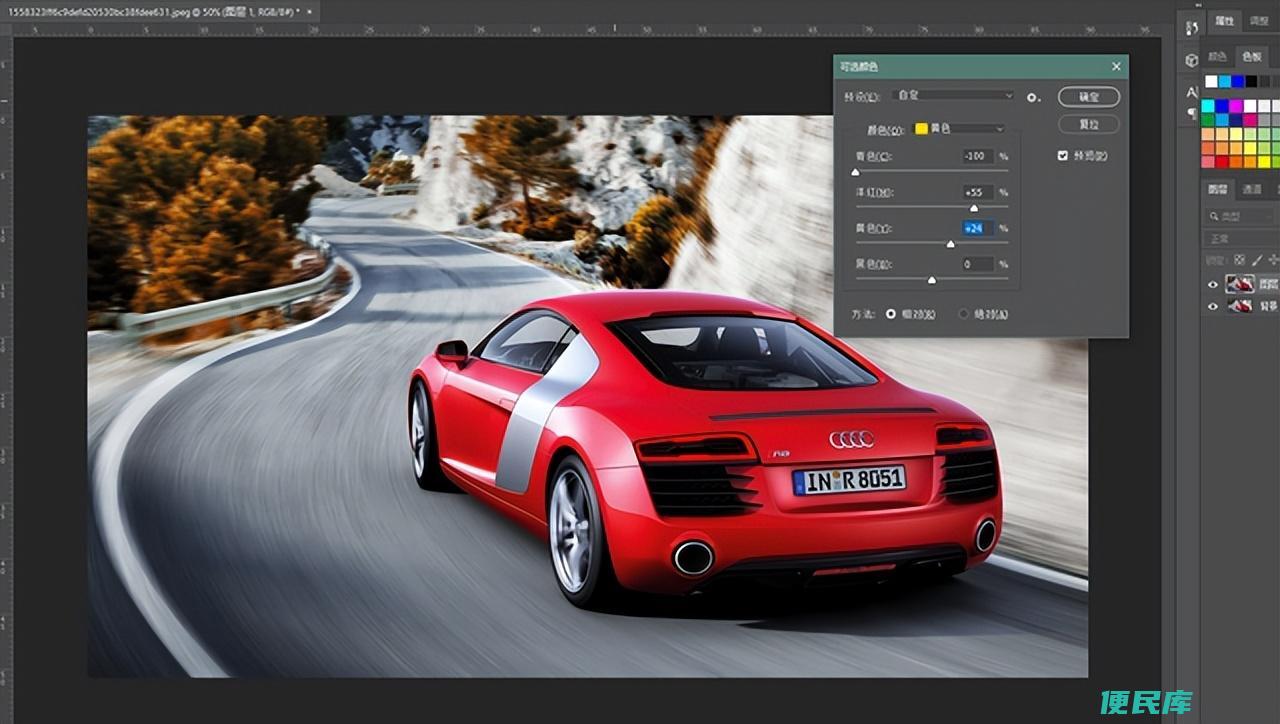1280x724 pixels.
Task: Click the magenta value field showing +55
Action: [x=977, y=192]
